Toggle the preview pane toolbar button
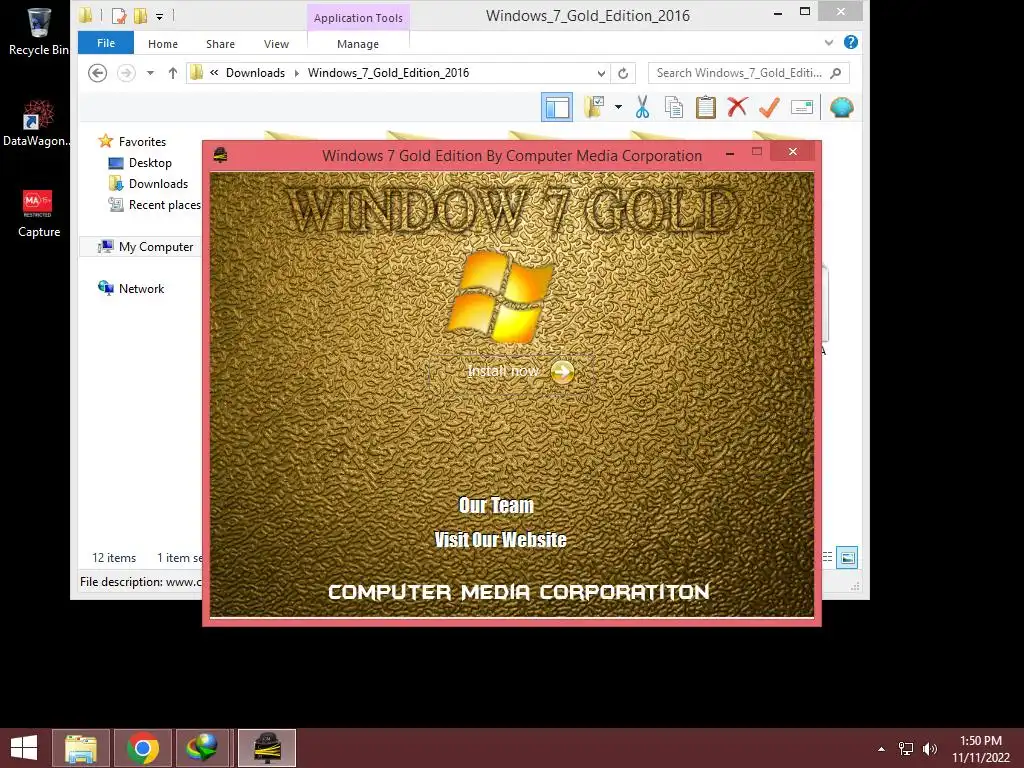This screenshot has height=768, width=1024. pyautogui.click(x=557, y=107)
